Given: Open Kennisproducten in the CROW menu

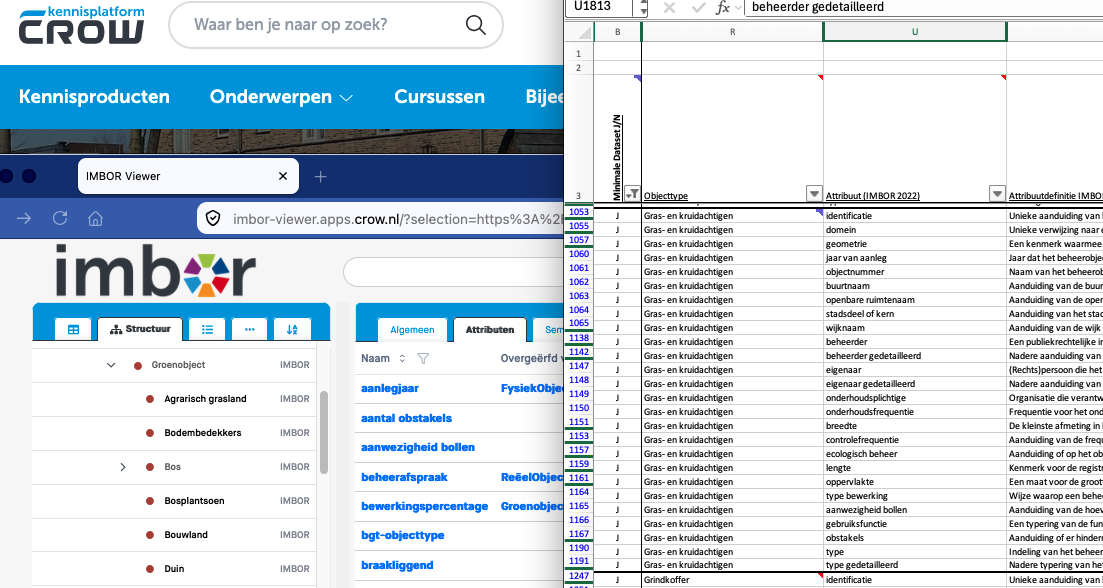Looking at the screenshot, I should [x=94, y=97].
